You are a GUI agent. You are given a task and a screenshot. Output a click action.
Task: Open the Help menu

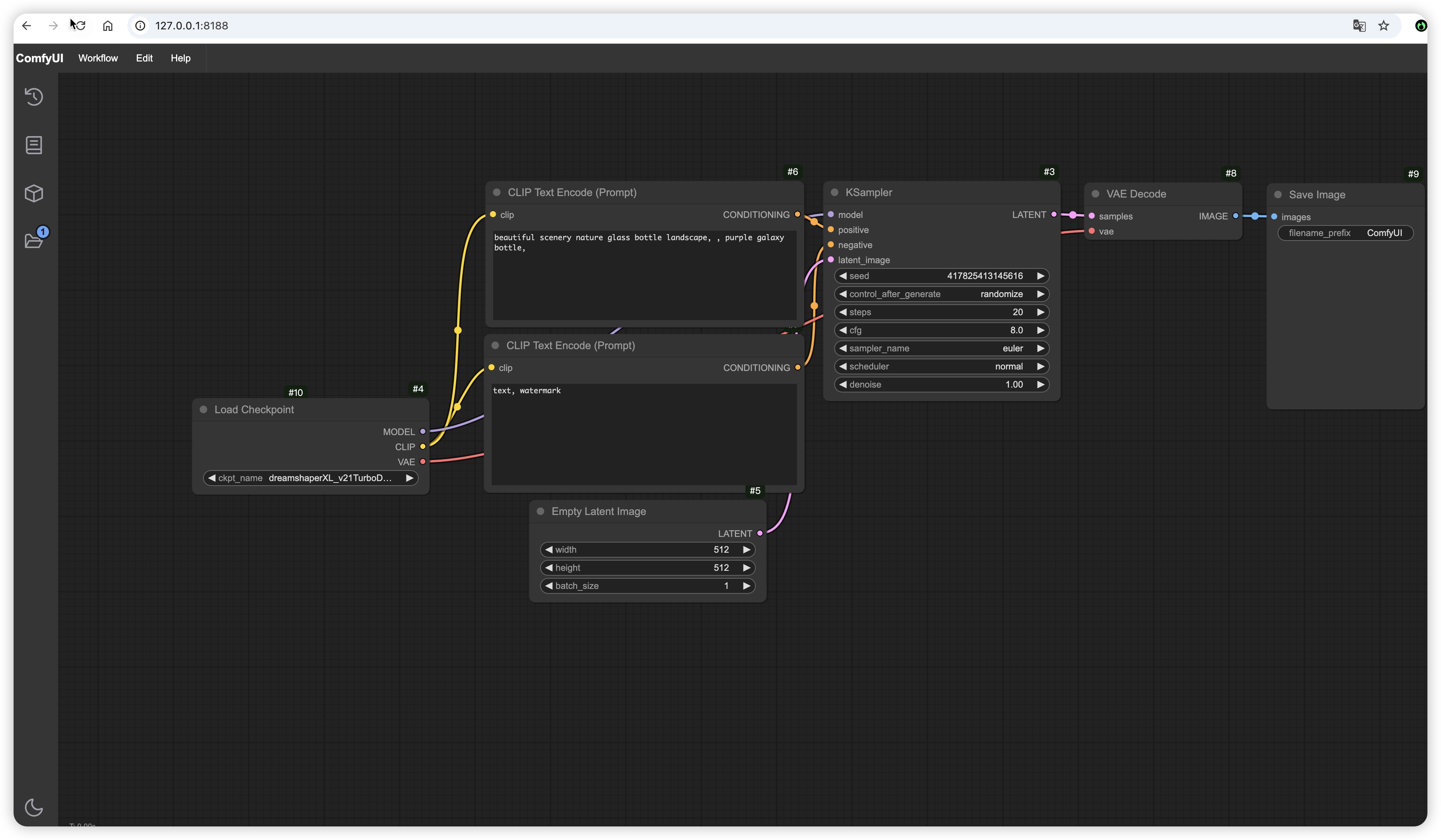point(180,58)
